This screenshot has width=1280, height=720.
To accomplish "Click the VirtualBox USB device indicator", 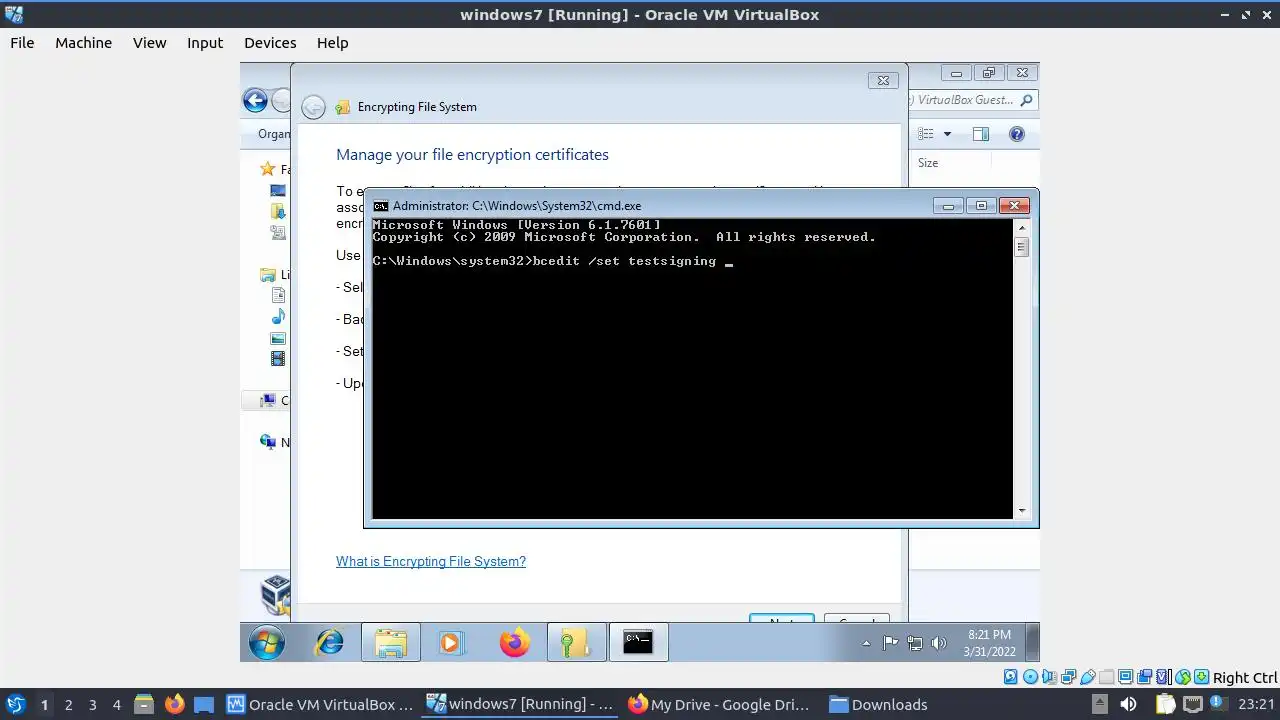I will click(1087, 677).
